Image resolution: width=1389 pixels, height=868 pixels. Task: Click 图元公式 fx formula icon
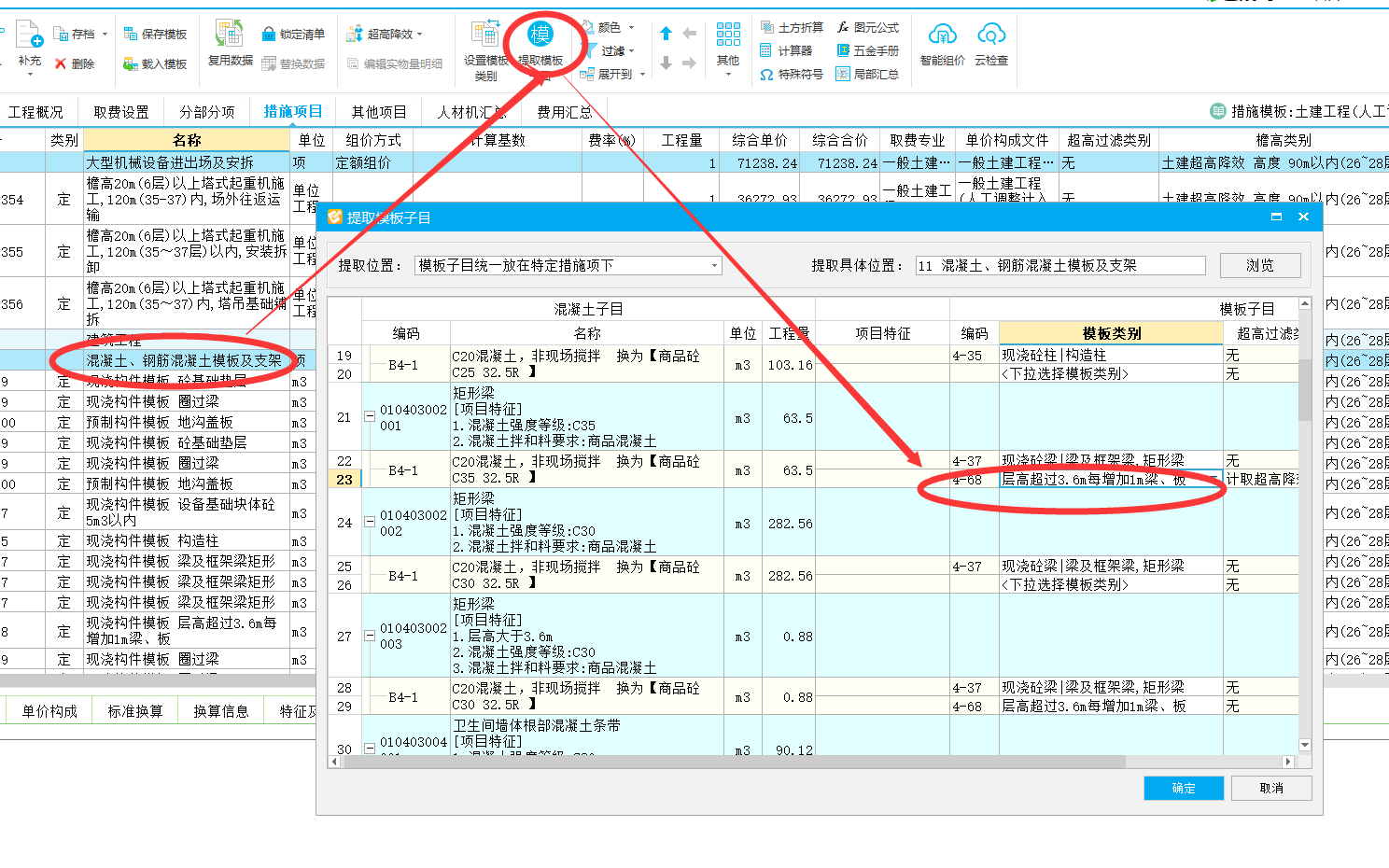(843, 27)
